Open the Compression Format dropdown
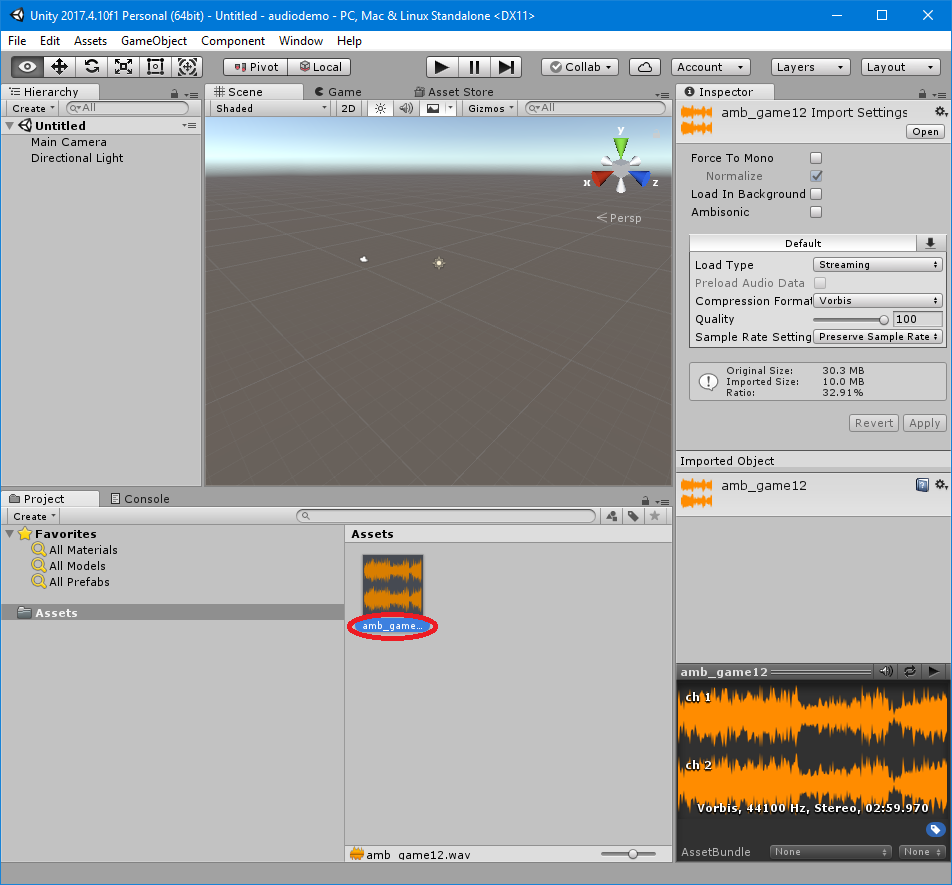 (x=878, y=300)
